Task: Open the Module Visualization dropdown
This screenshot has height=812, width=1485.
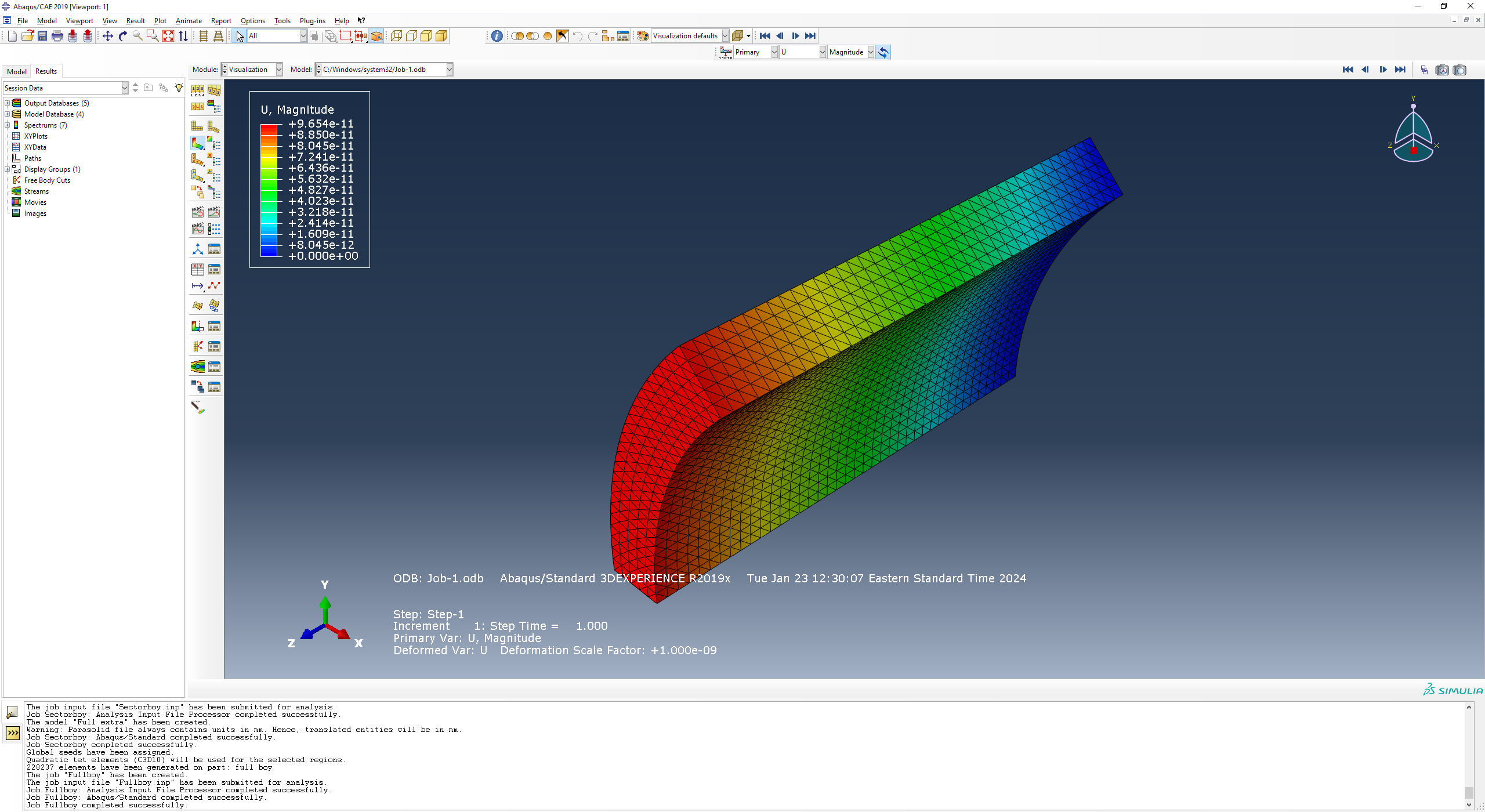Action: [278, 70]
